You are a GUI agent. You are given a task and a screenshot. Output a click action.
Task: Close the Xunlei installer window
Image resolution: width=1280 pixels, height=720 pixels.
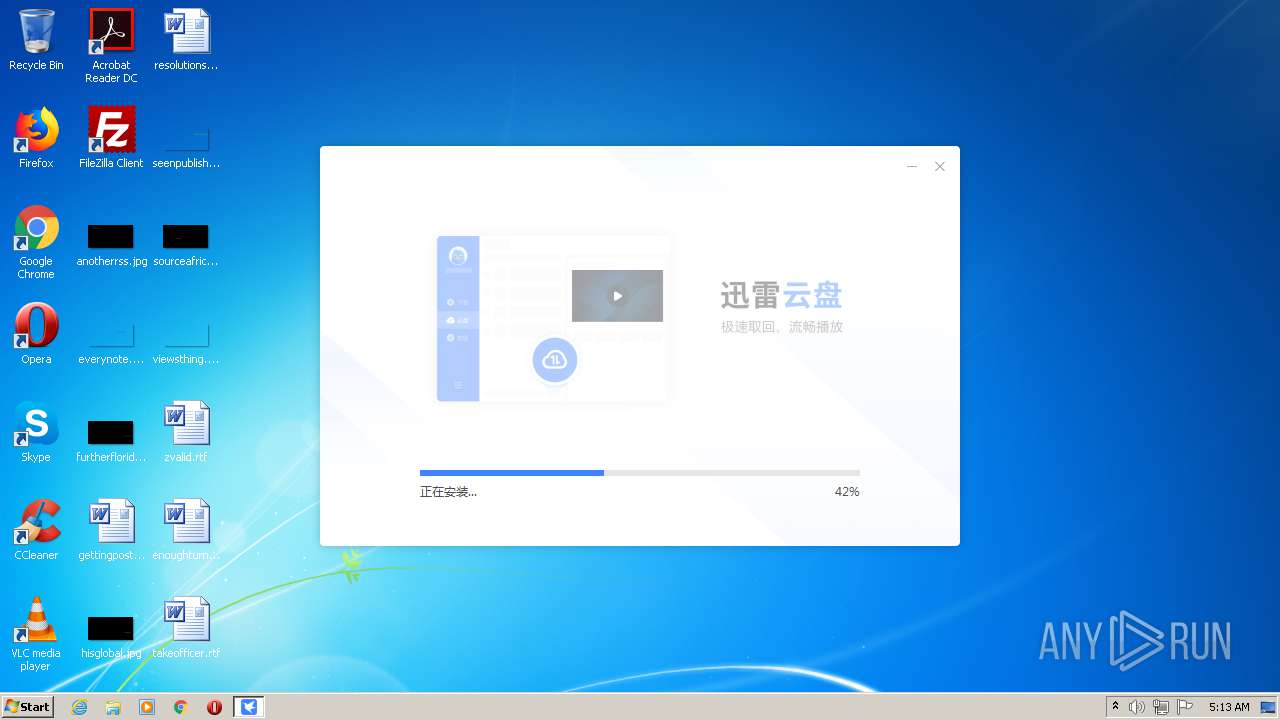pyautogui.click(x=940, y=166)
